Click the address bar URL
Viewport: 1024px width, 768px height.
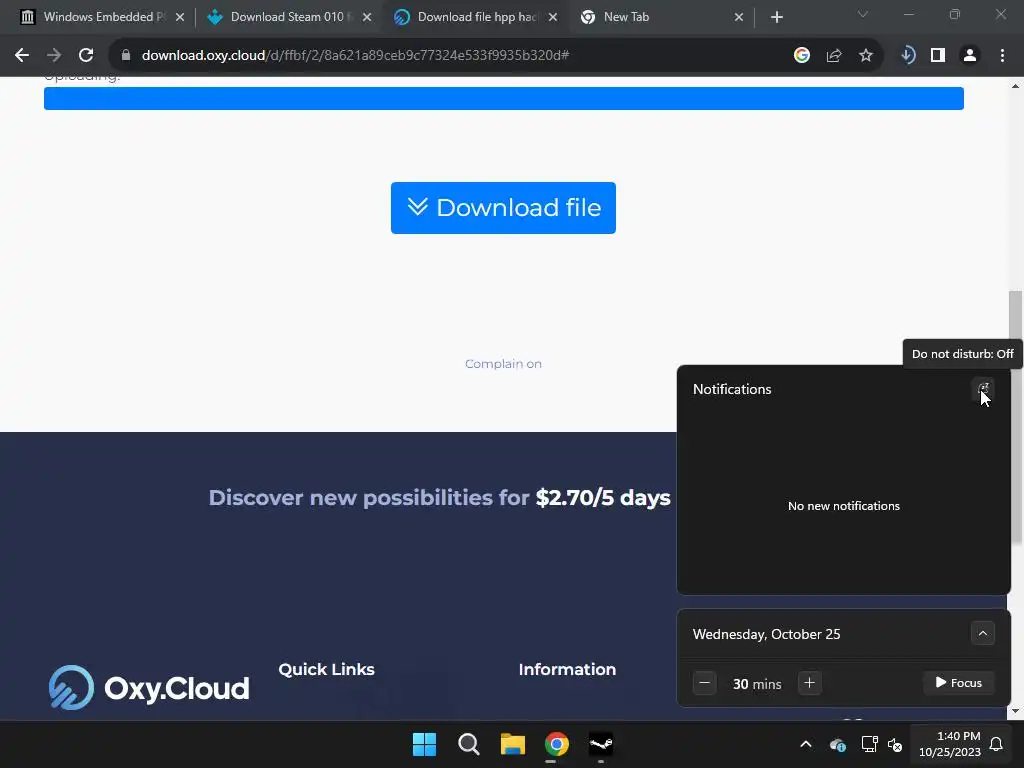pos(355,56)
